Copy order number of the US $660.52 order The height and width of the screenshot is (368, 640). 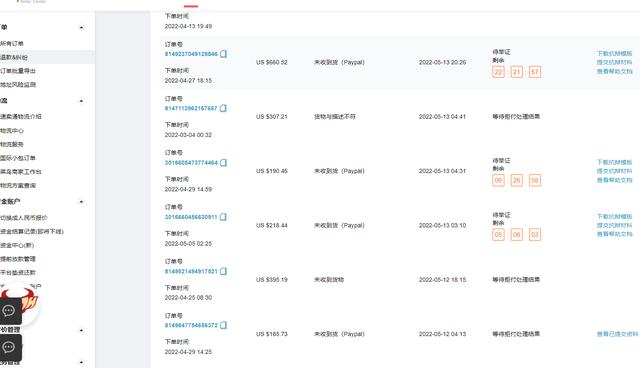[223, 54]
